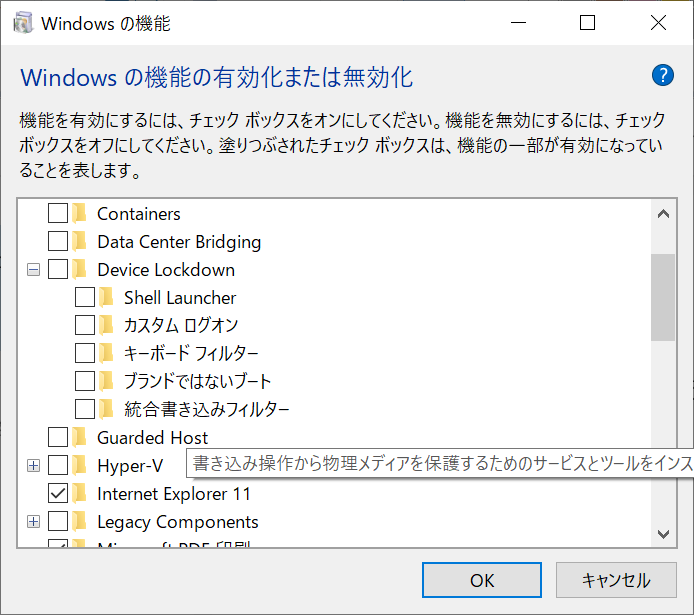Click the scrollbar up arrow
This screenshot has width=694, height=615.
pos(663,215)
